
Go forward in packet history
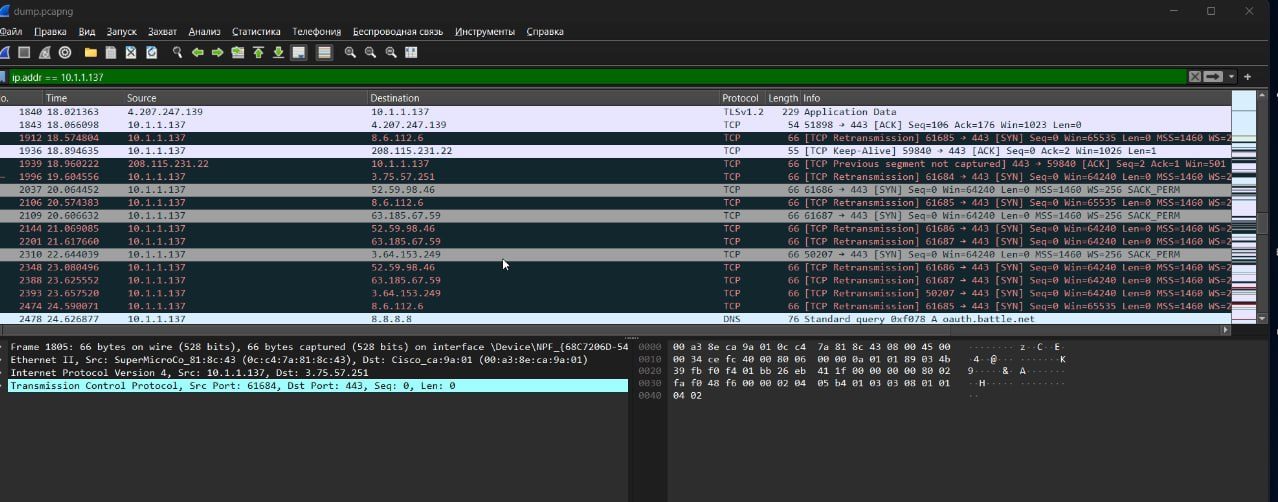[x=217, y=52]
